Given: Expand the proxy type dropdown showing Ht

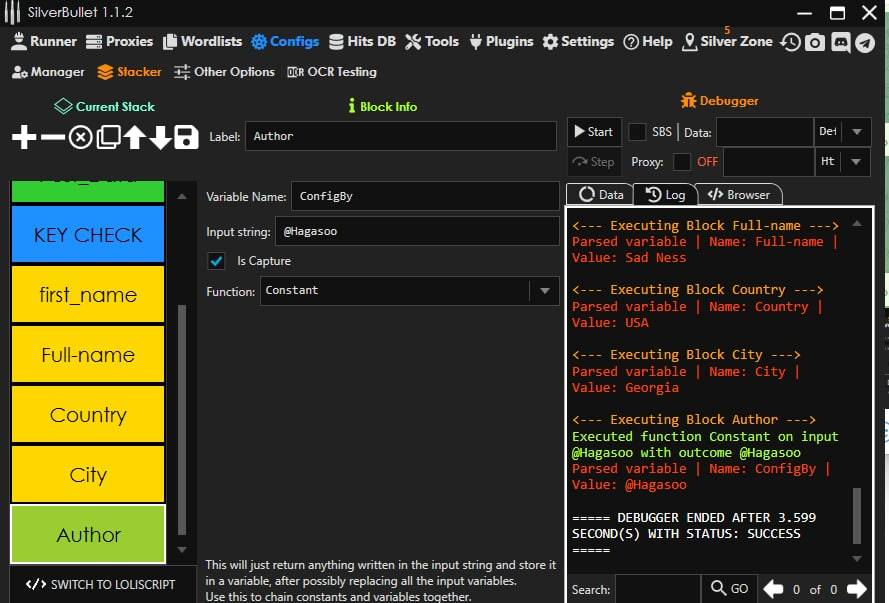Looking at the screenshot, I should pyautogui.click(x=856, y=162).
